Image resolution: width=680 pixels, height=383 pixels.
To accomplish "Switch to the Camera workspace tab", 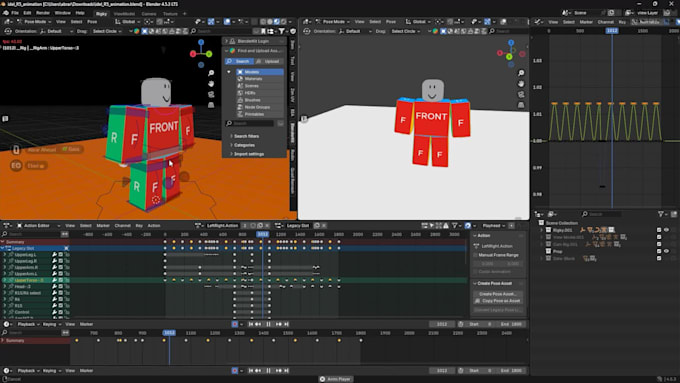I will [149, 13].
